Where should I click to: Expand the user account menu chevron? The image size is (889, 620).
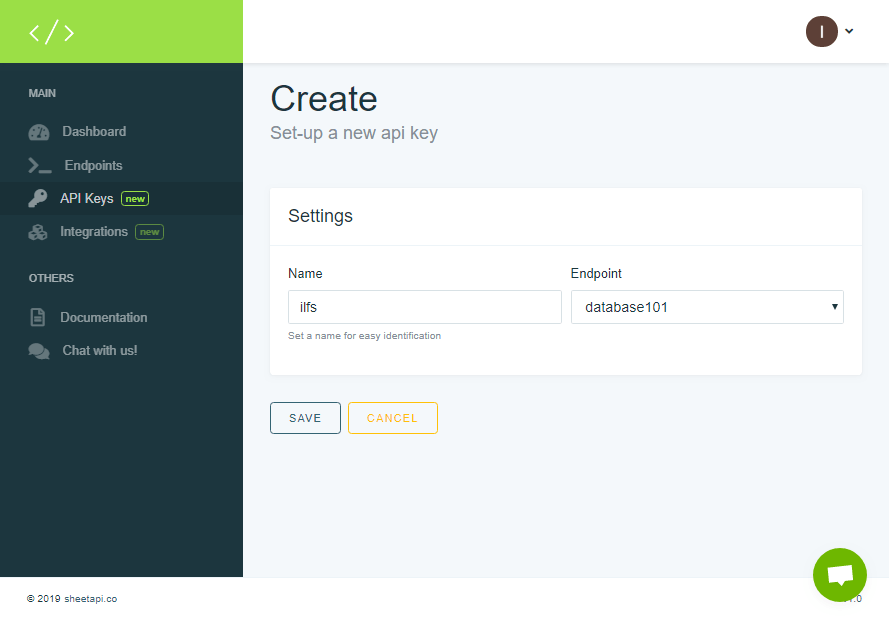point(849,31)
